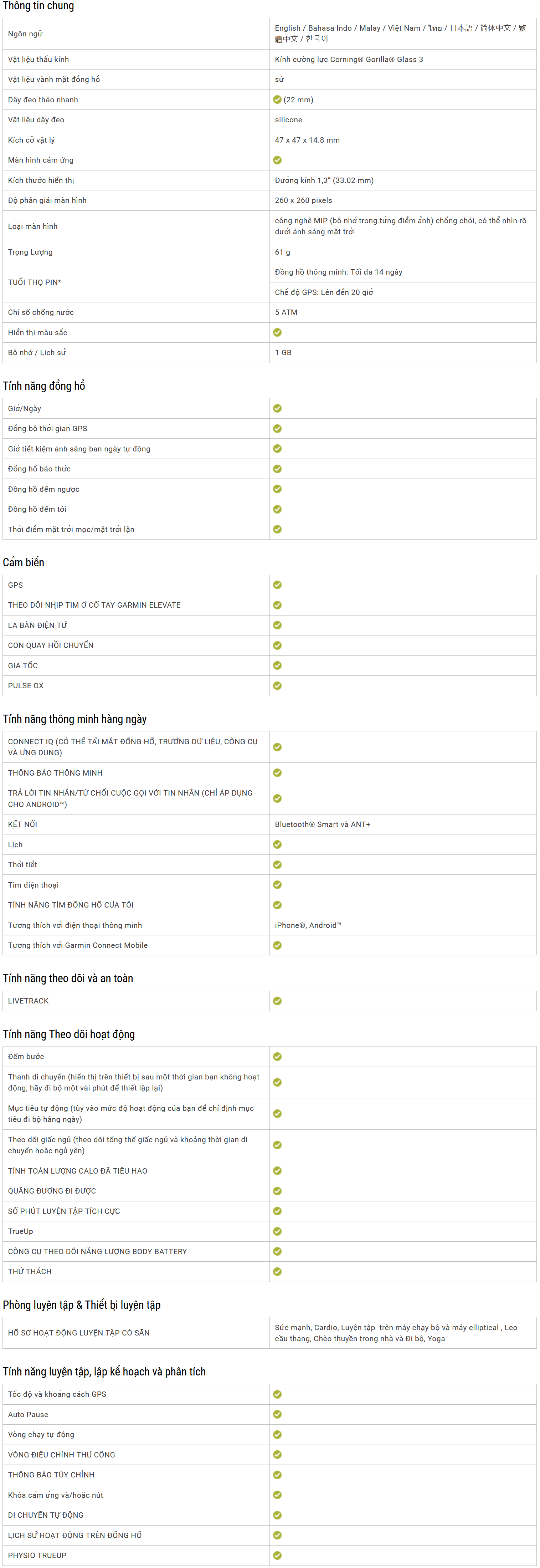Click the checkmark for Màn hình cảm ứng

point(277,160)
